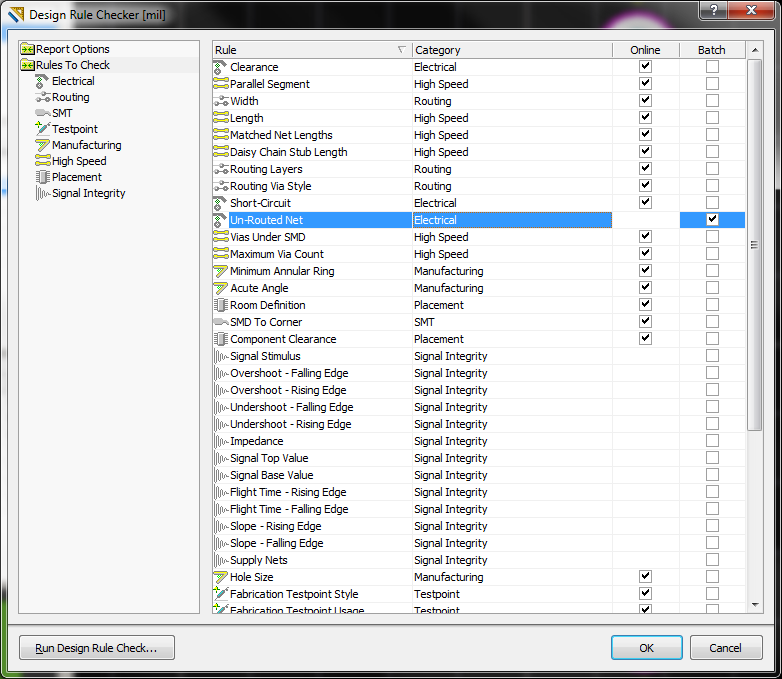This screenshot has width=782, height=679.
Task: Click the Cancel button
Action: pyautogui.click(x=726, y=648)
